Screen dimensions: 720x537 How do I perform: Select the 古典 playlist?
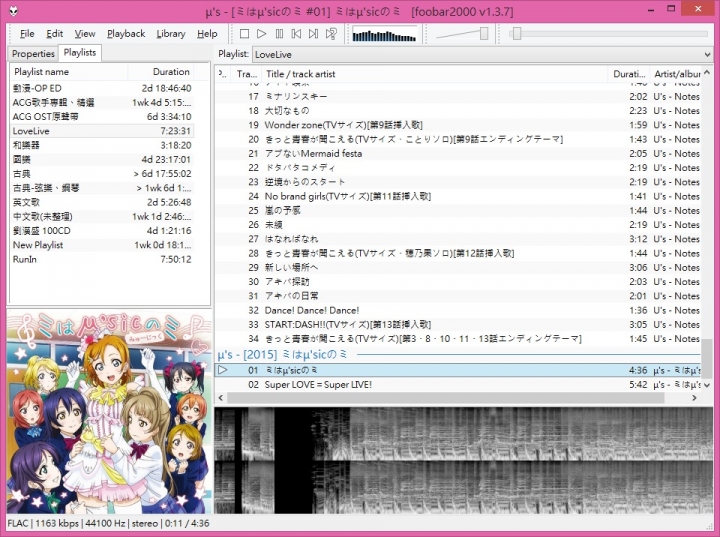(x=102, y=174)
